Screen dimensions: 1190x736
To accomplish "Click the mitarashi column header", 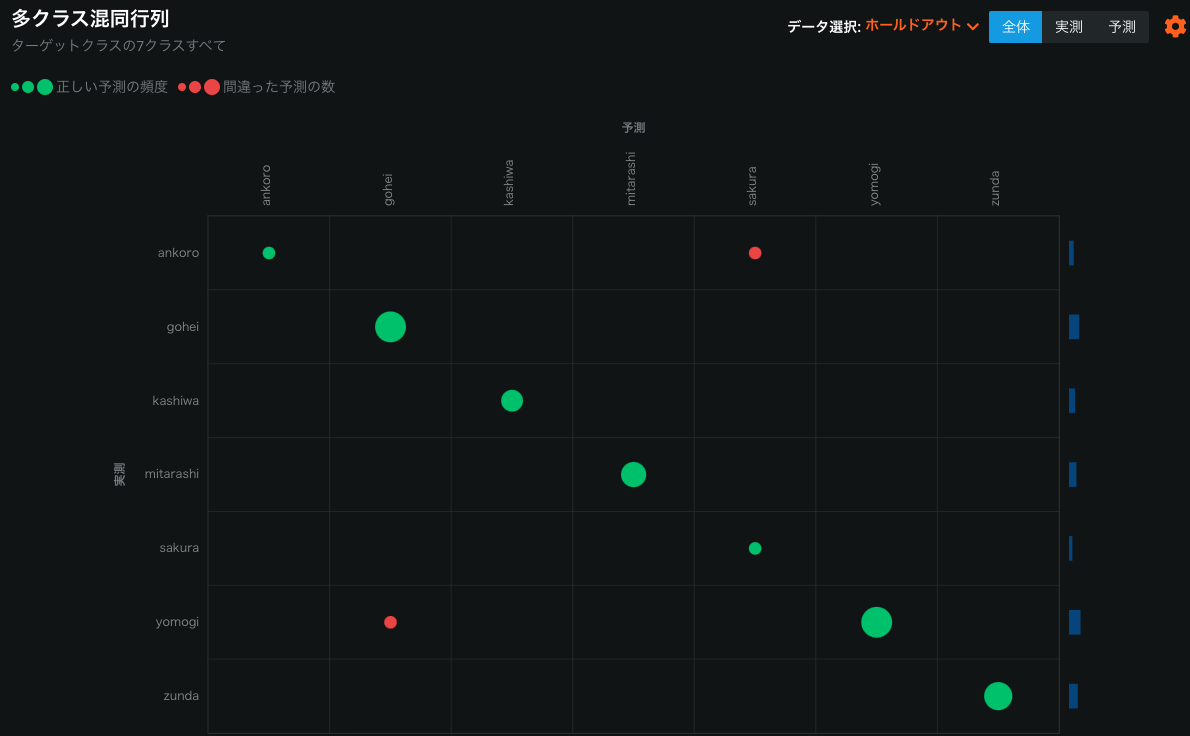I will [x=630, y=179].
